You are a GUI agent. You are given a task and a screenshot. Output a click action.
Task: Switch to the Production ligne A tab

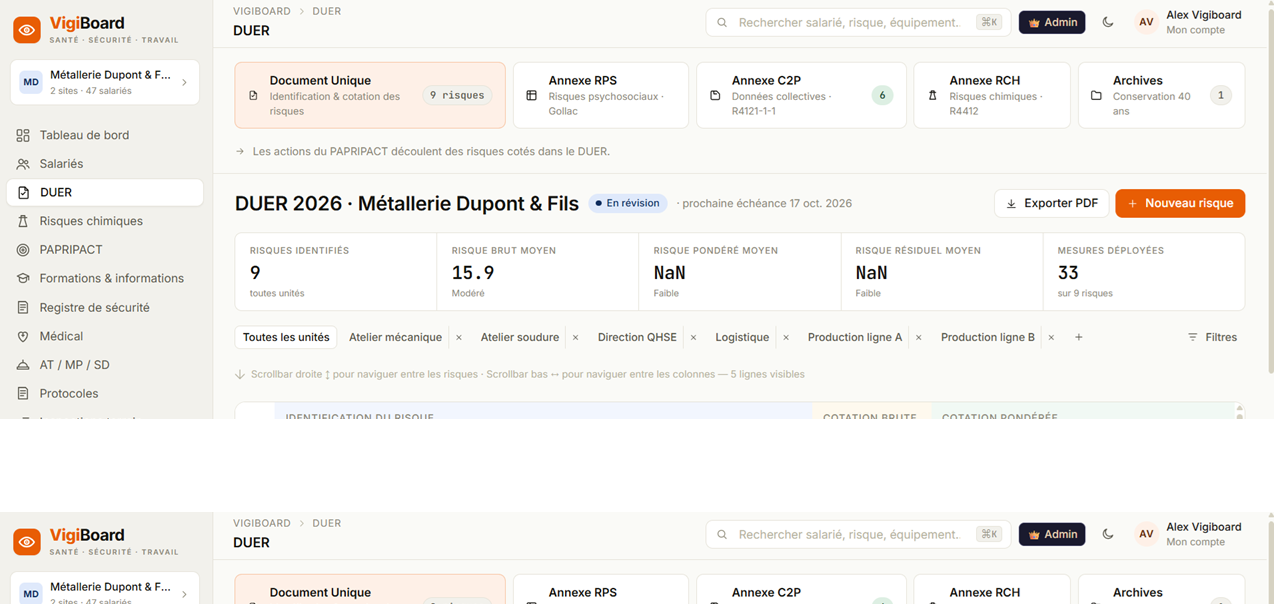click(855, 338)
